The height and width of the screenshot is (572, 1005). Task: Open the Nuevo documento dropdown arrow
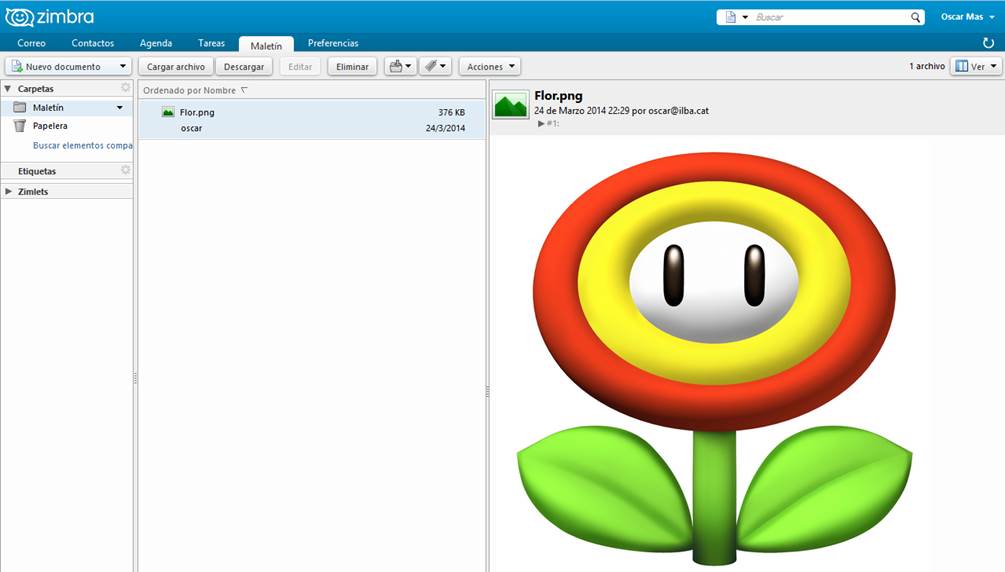coord(123,66)
